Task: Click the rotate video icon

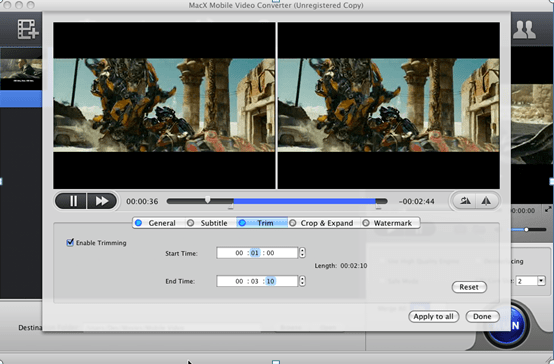Action: 465,201
